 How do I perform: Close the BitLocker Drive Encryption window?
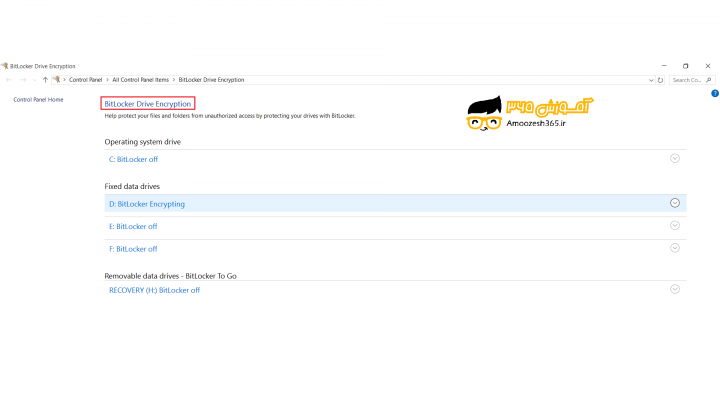[x=708, y=66]
